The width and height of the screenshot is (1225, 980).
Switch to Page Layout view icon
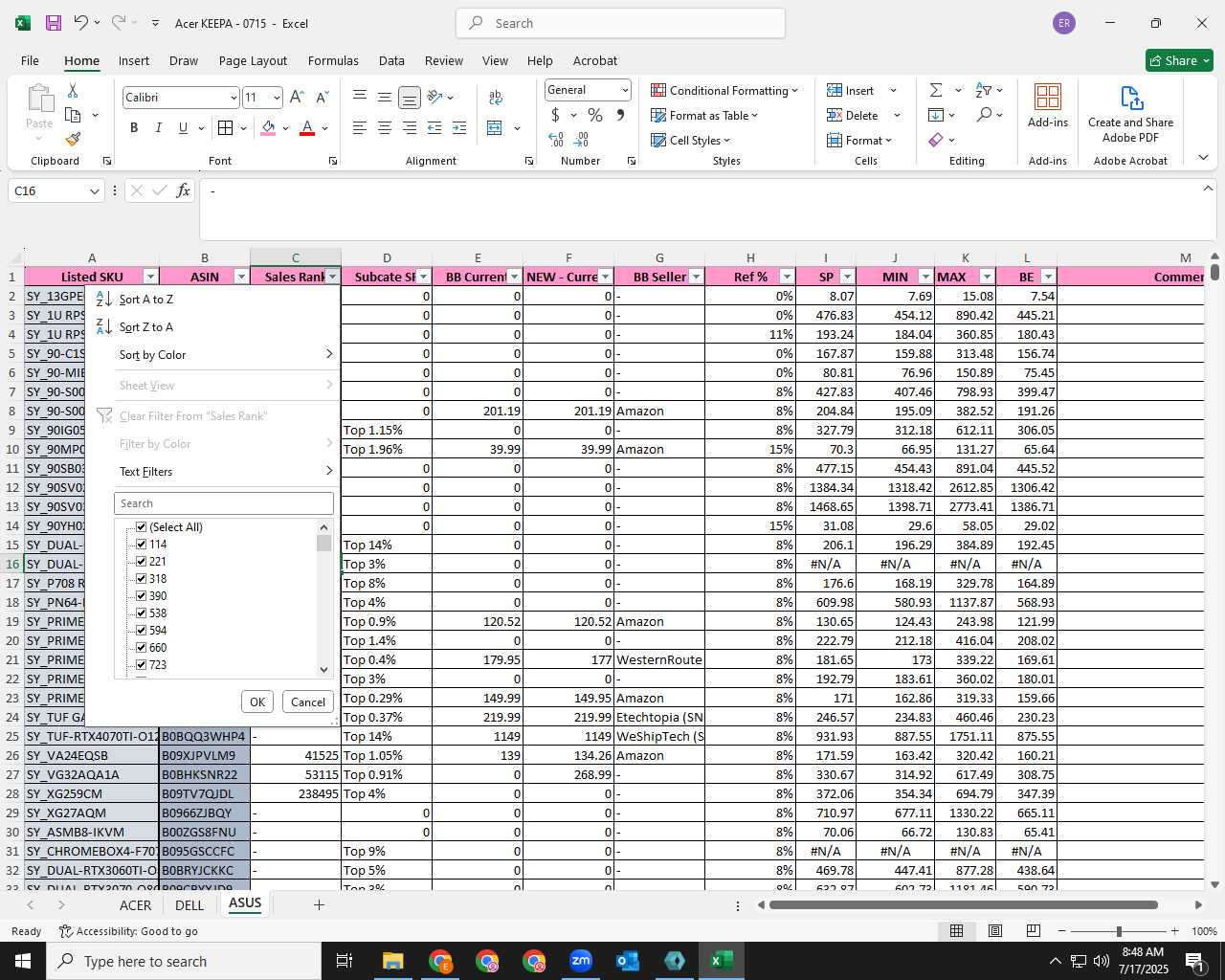995,931
